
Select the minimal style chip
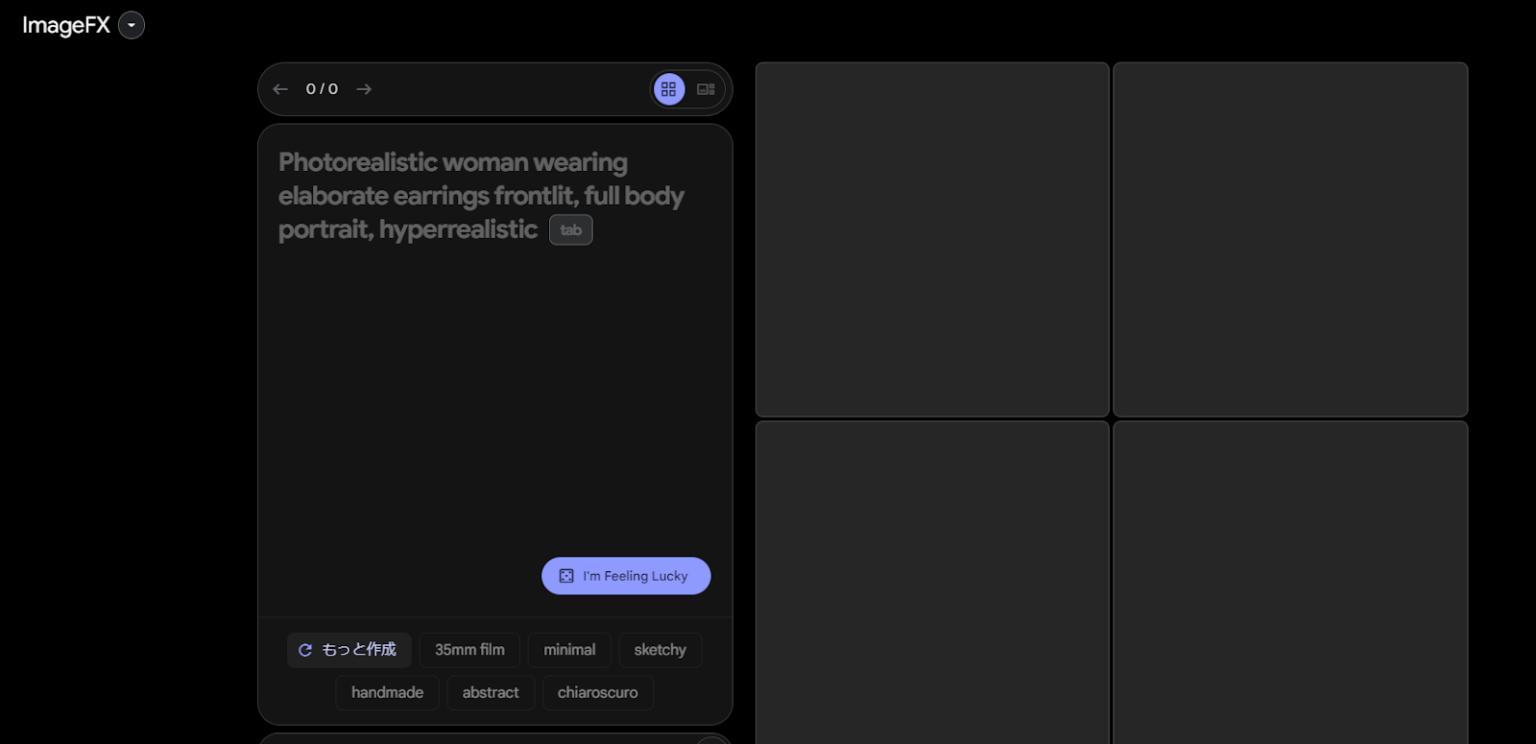(x=569, y=650)
